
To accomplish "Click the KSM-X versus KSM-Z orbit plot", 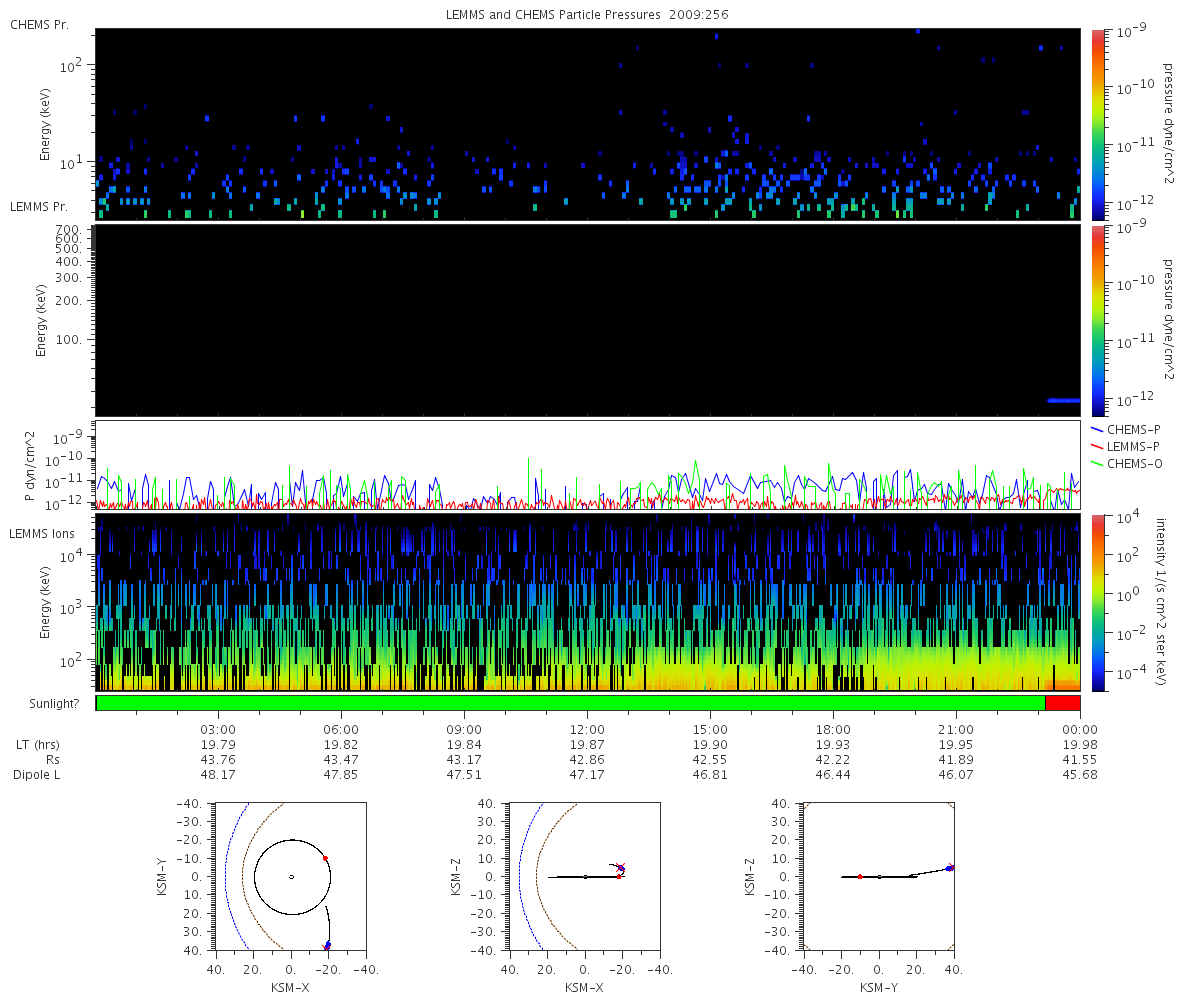I will pyautogui.click(x=585, y=877).
